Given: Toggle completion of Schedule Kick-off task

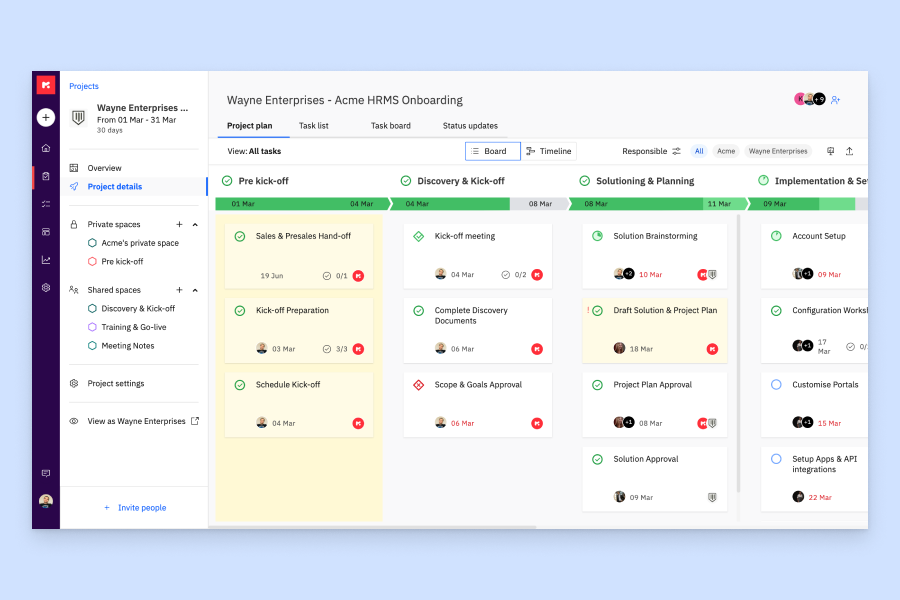Looking at the screenshot, I should 240,385.
